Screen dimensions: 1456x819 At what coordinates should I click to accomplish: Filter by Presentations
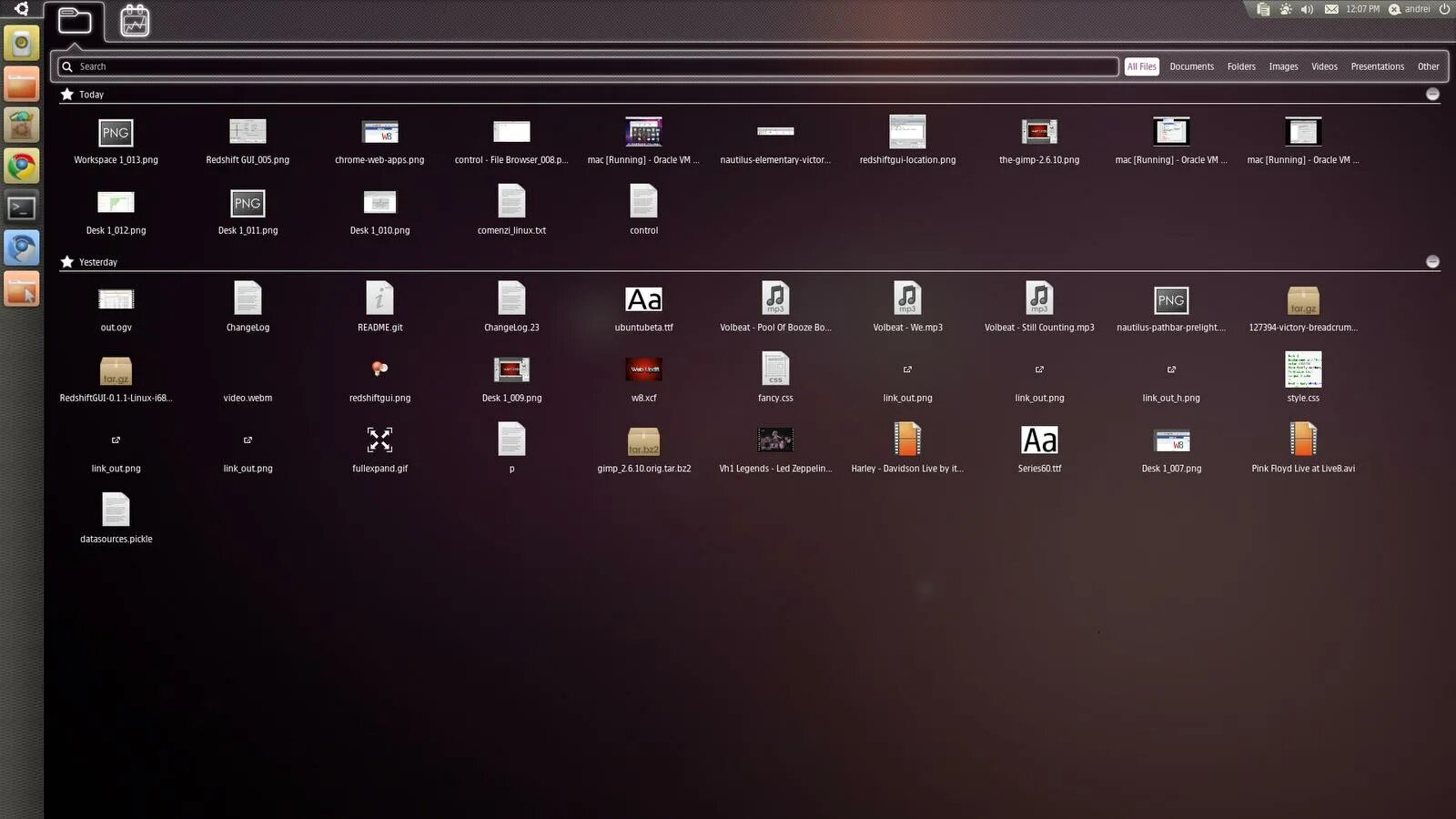coord(1377,66)
